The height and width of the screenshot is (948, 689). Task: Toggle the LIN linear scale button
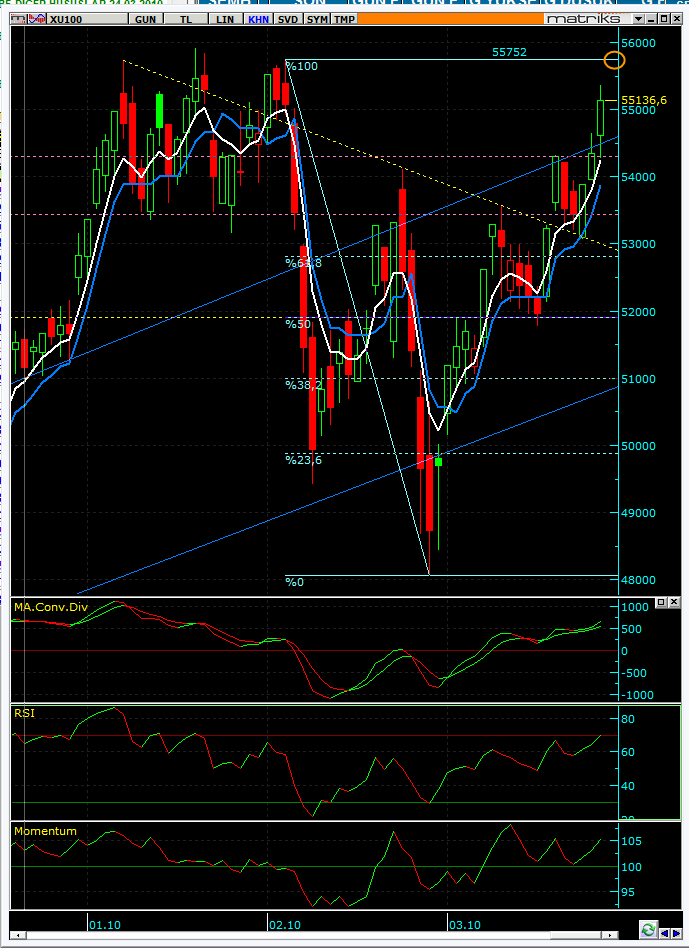[x=225, y=19]
